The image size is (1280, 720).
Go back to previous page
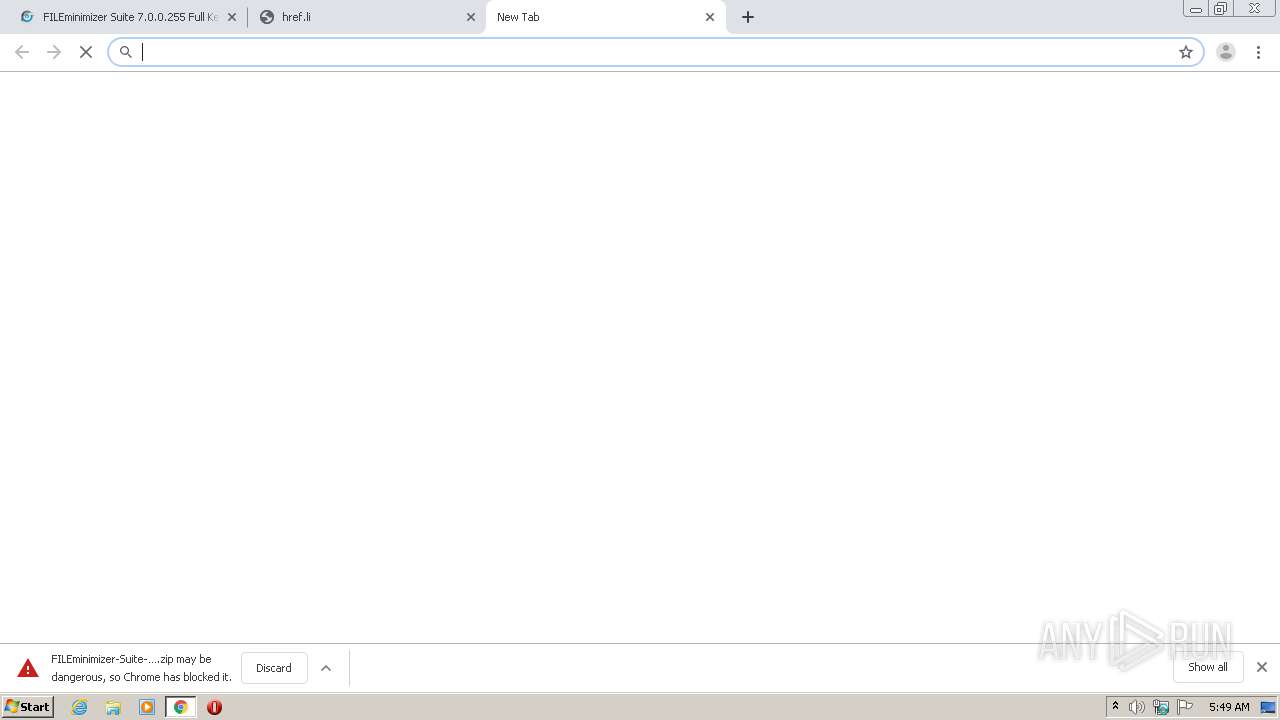[x=22, y=52]
